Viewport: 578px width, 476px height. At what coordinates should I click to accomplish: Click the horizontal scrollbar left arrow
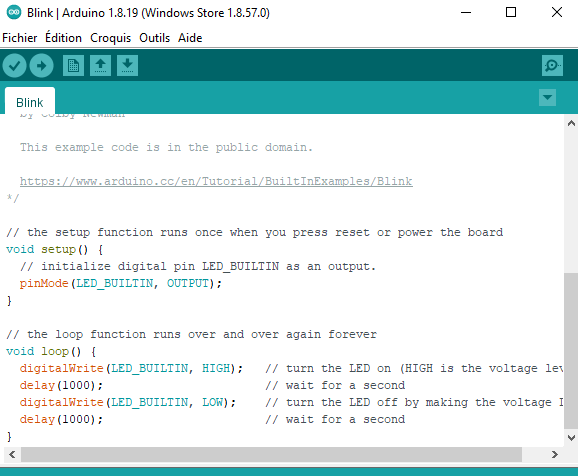point(12,454)
